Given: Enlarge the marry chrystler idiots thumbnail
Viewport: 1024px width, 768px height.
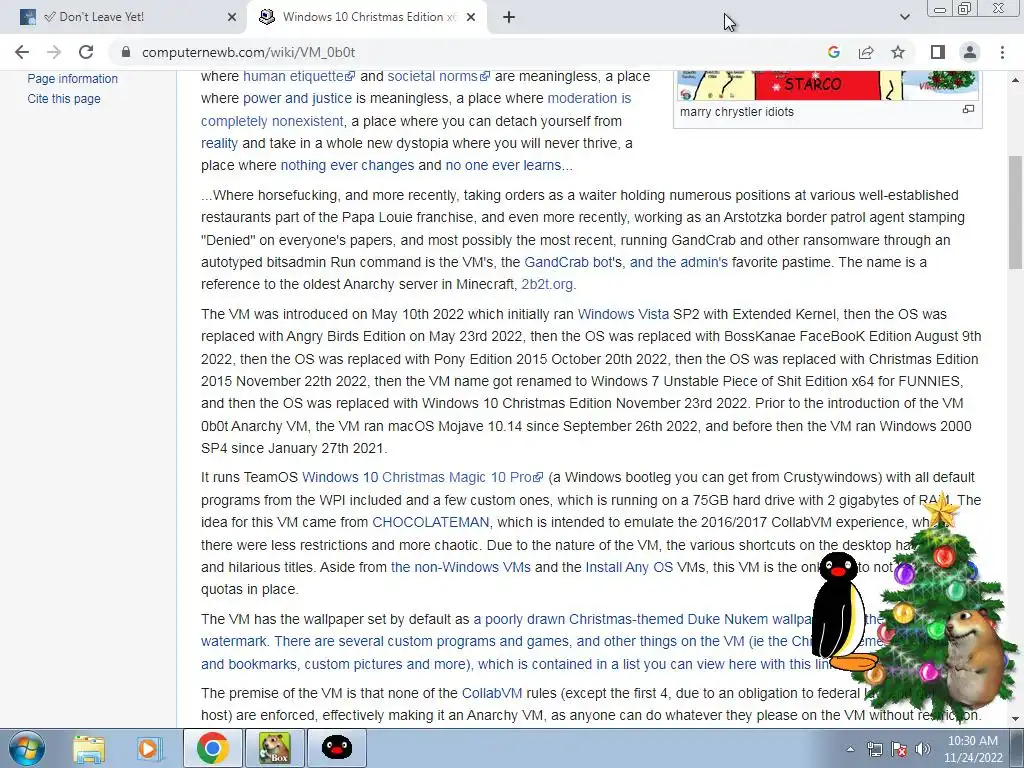Looking at the screenshot, I should [x=968, y=110].
